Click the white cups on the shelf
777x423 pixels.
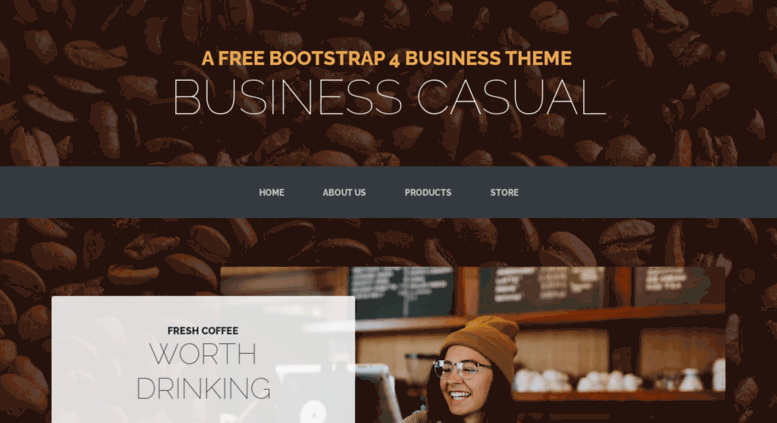[576, 380]
